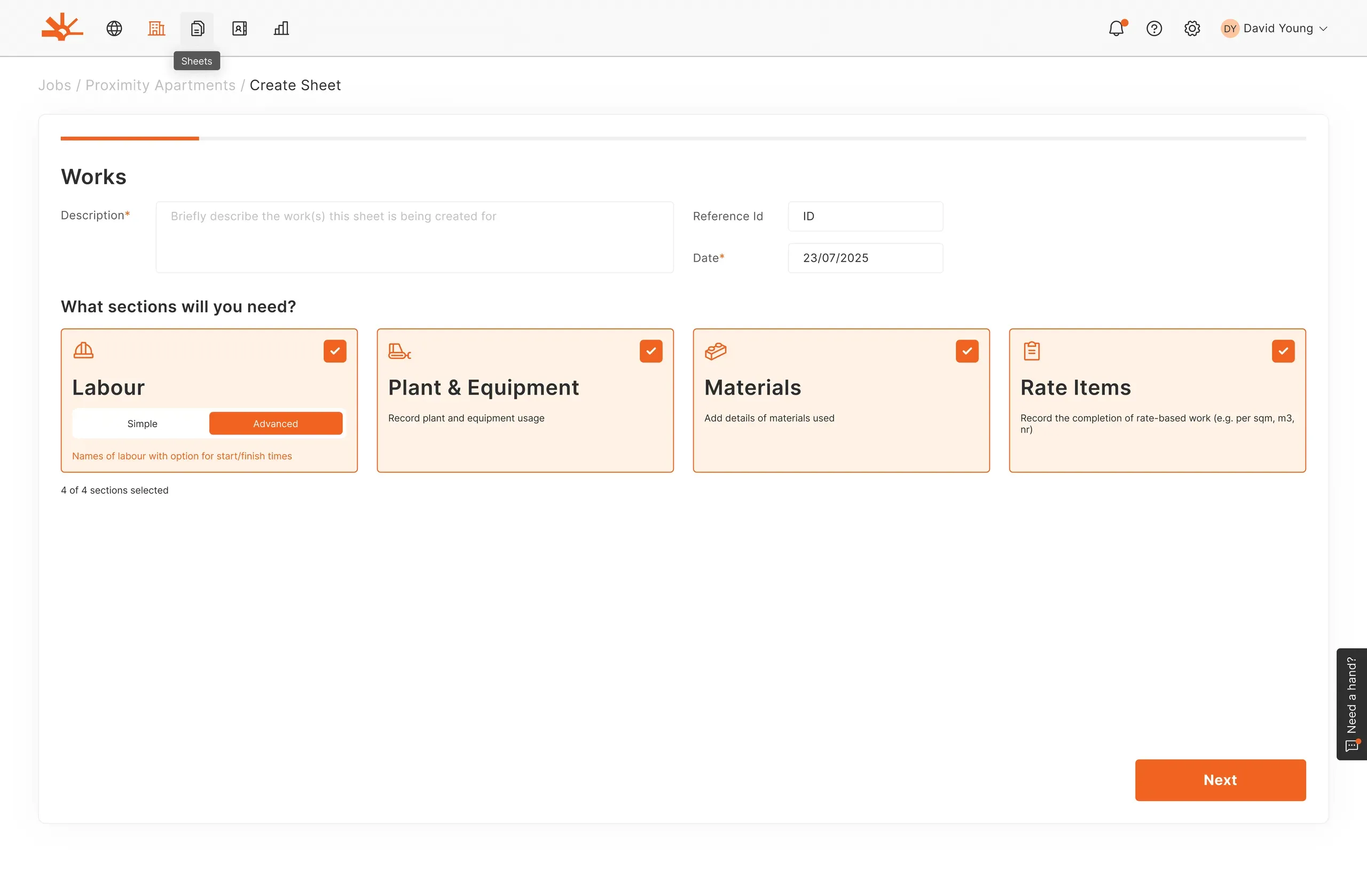1367x896 pixels.
Task: Click the Plant & Equipment heading
Action: click(483, 387)
